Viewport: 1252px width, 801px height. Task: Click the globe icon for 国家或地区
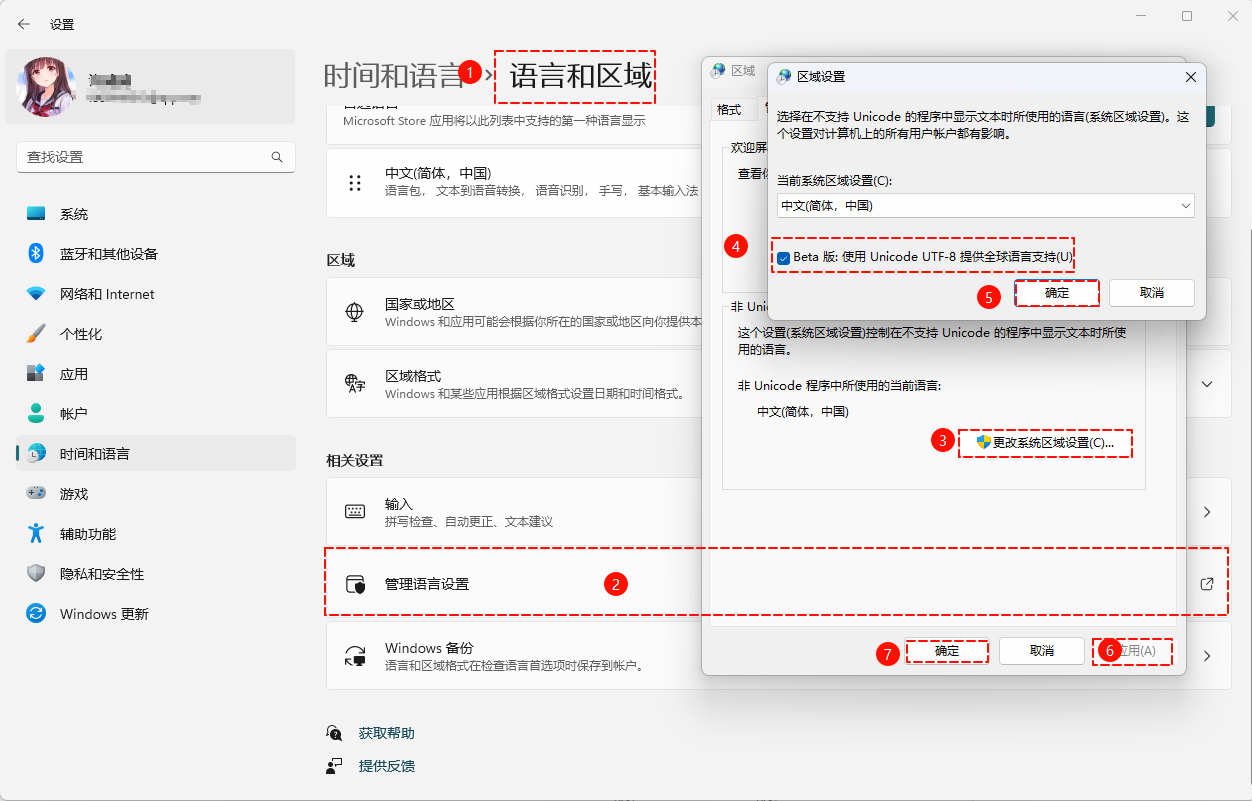[x=355, y=311]
